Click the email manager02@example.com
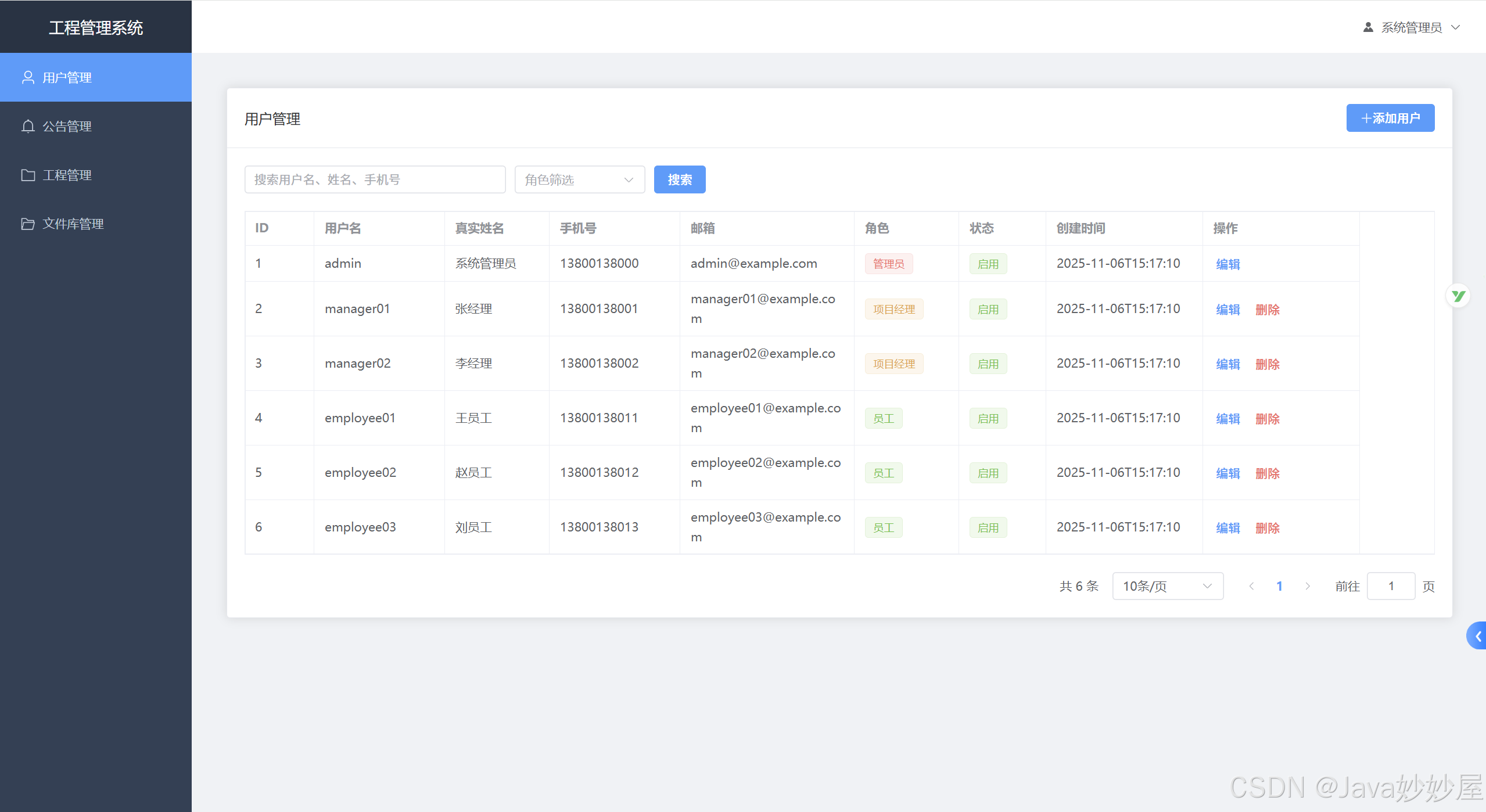 click(763, 363)
